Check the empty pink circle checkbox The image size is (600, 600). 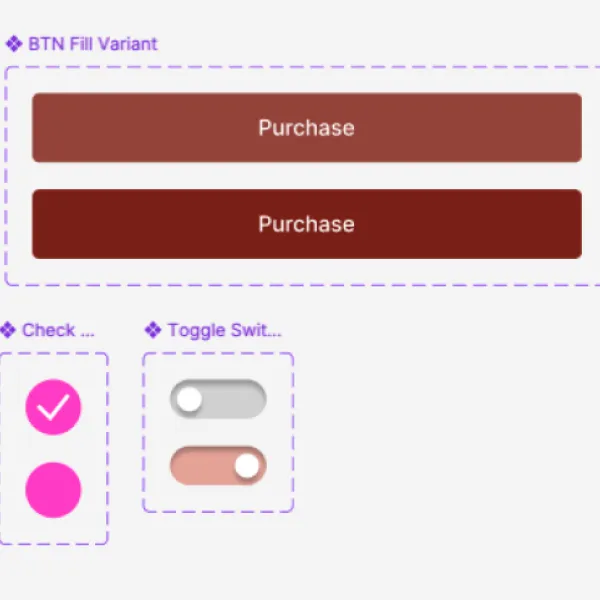pyautogui.click(x=53, y=490)
